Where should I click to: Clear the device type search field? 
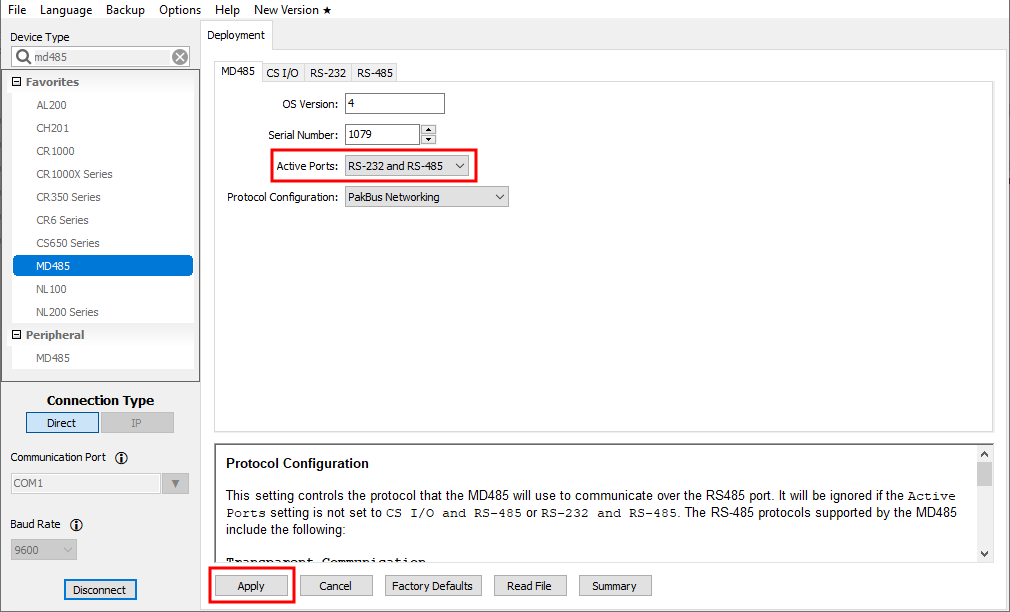coord(180,57)
